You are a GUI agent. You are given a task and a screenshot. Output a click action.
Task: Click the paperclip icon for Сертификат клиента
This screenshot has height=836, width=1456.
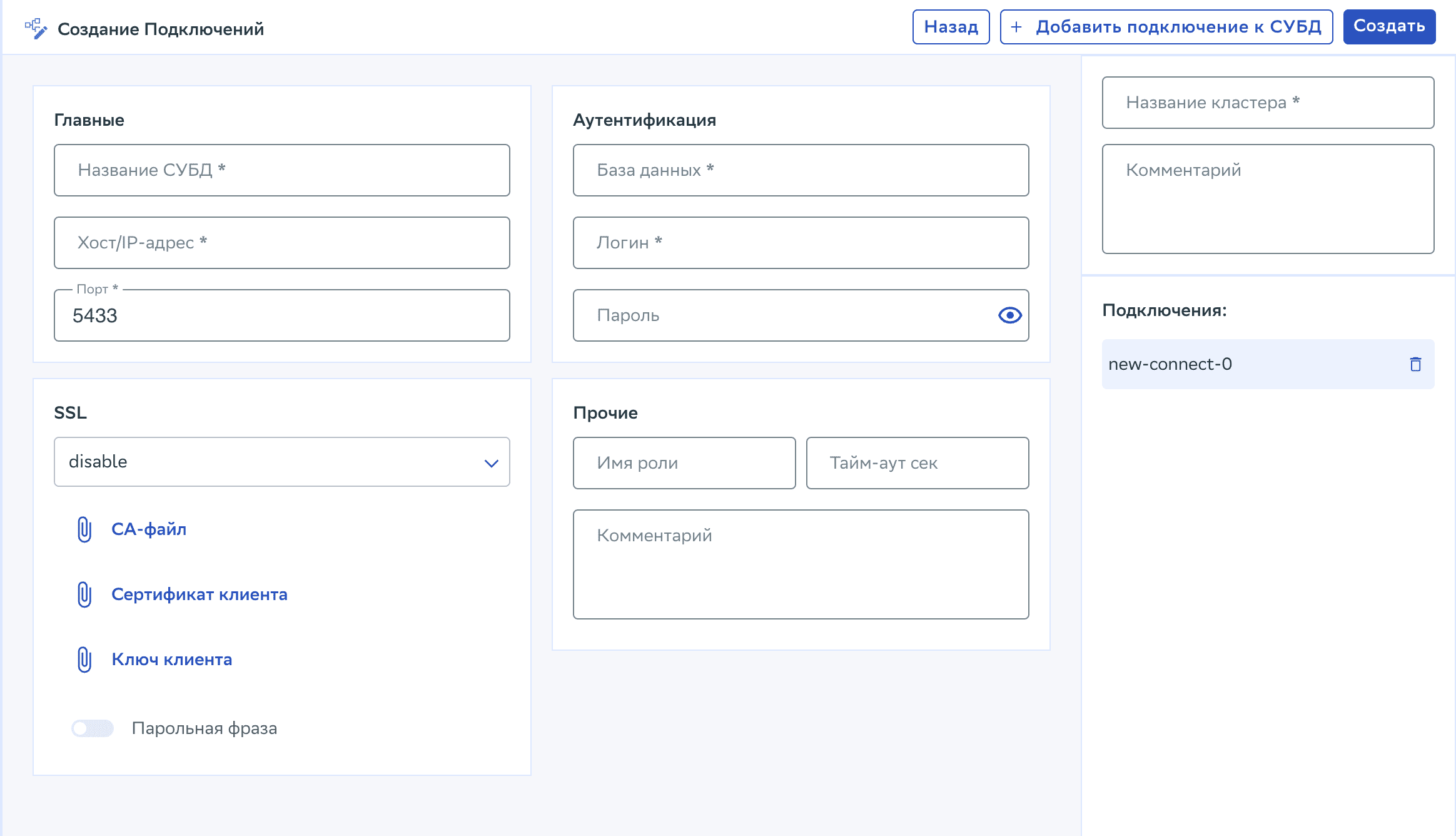[x=83, y=594]
